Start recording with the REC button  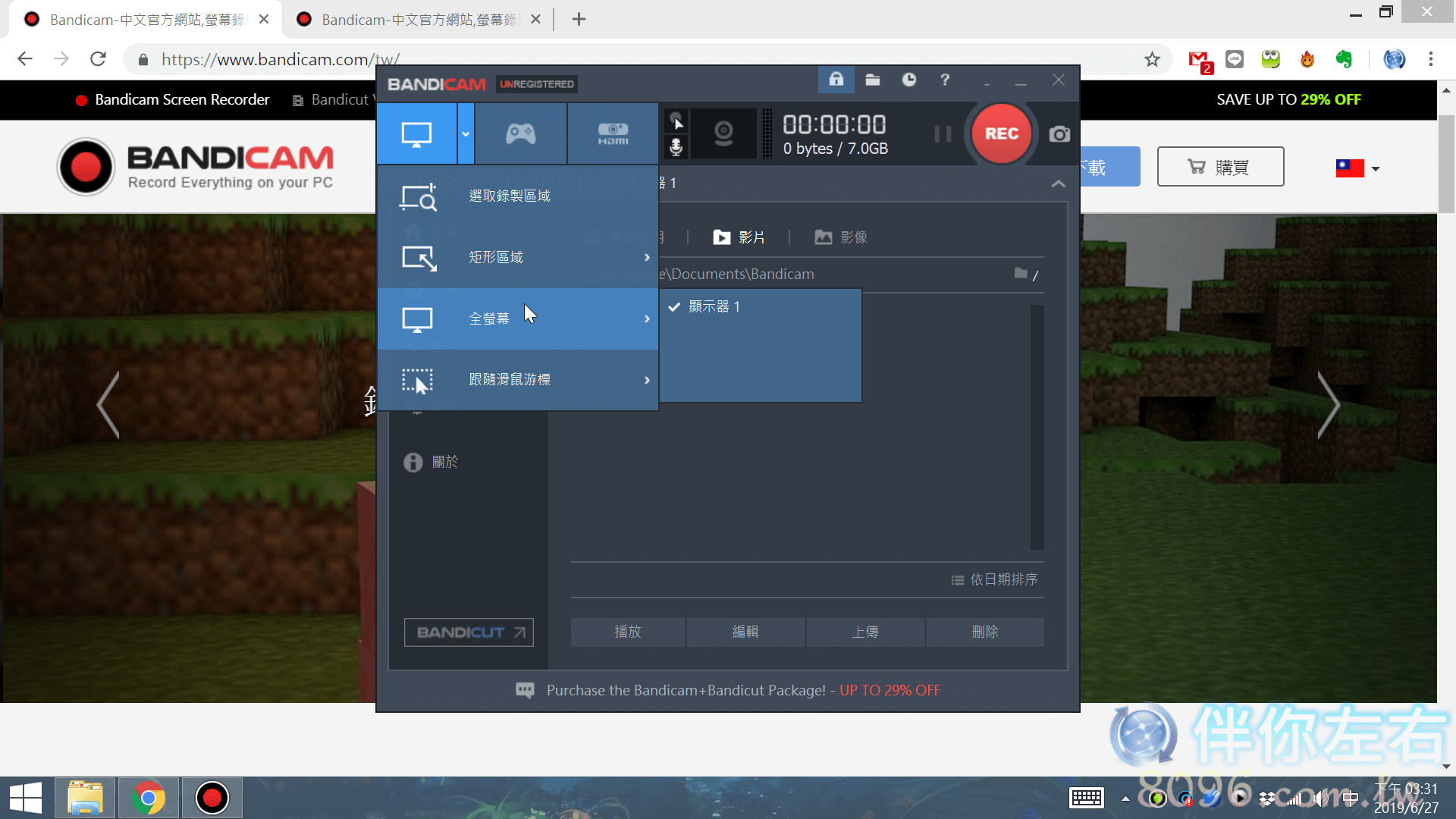click(x=1001, y=133)
